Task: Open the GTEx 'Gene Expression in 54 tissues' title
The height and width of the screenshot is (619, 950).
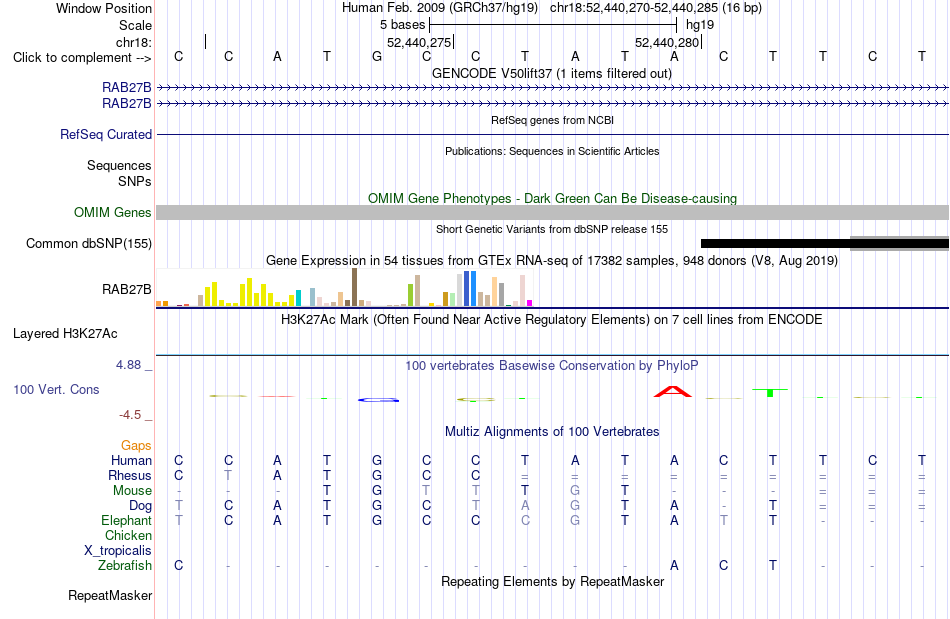Action: pos(551,260)
